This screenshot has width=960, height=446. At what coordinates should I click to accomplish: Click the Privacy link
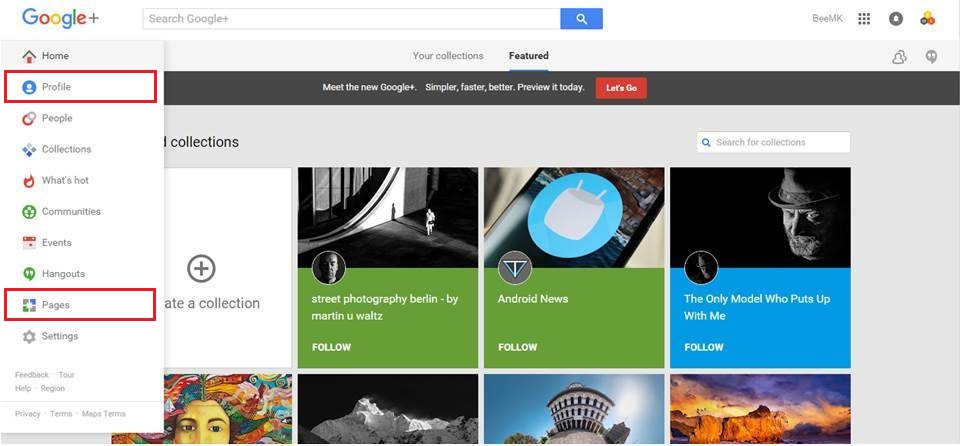tap(28, 414)
